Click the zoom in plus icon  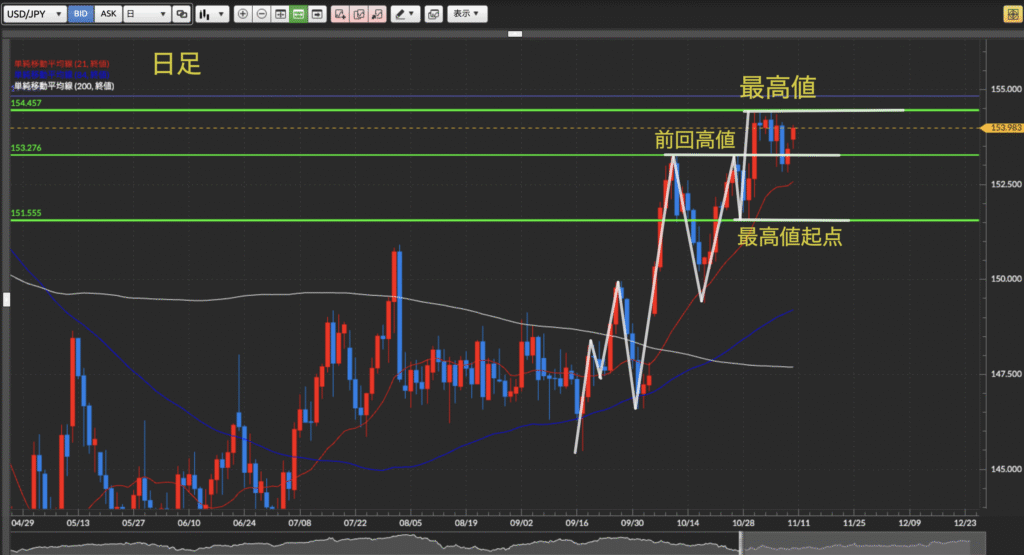pos(243,15)
